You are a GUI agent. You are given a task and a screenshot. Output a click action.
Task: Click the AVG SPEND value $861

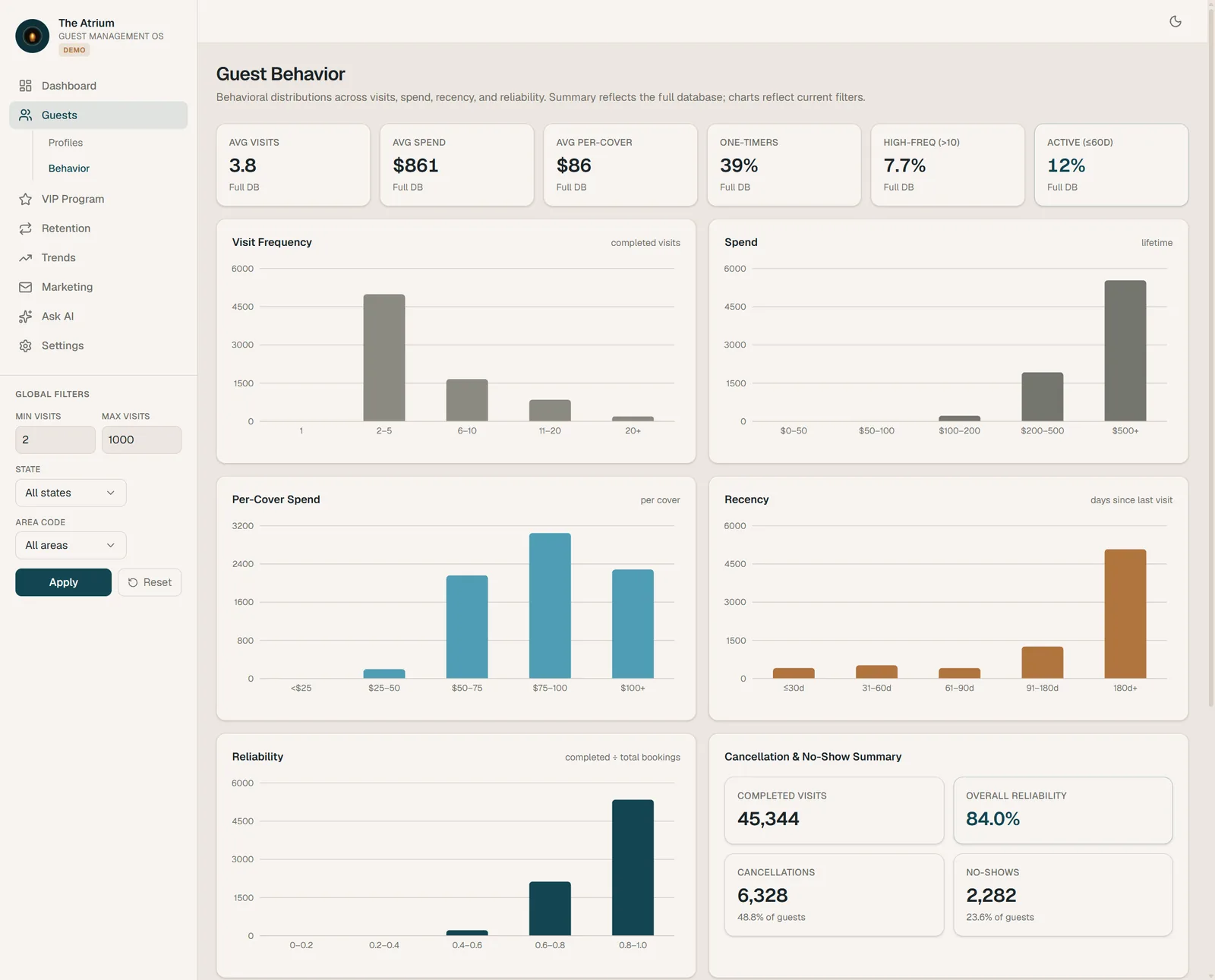pos(415,165)
